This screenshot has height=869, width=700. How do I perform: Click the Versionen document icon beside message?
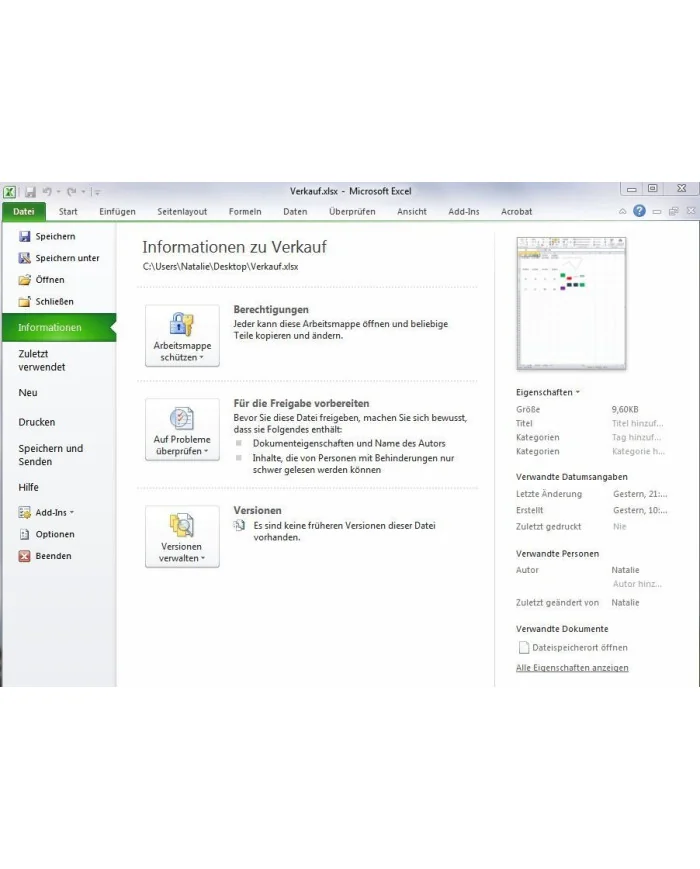coord(239,525)
